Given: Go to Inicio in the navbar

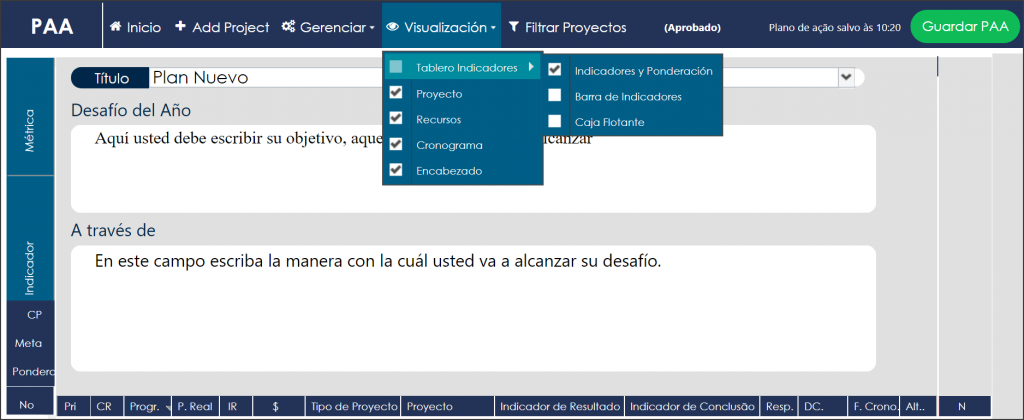Looking at the screenshot, I should coord(135,27).
